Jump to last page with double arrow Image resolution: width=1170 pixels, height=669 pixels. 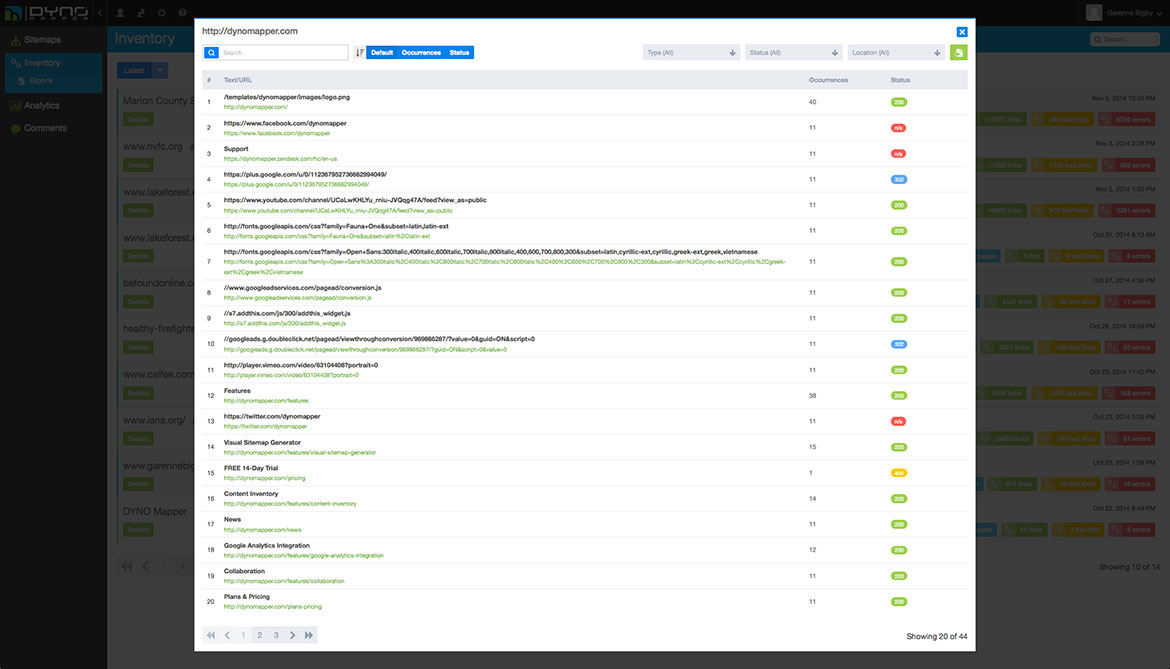(310, 635)
